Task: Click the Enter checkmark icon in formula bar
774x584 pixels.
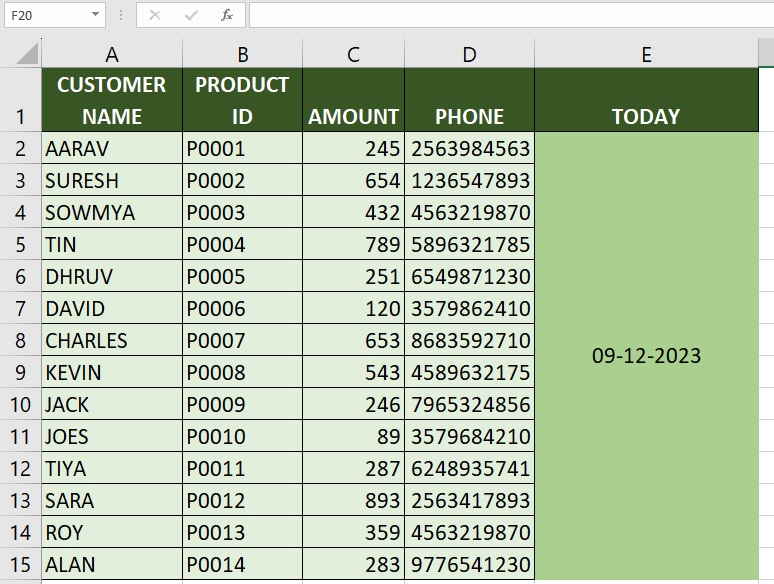Action: pos(191,15)
